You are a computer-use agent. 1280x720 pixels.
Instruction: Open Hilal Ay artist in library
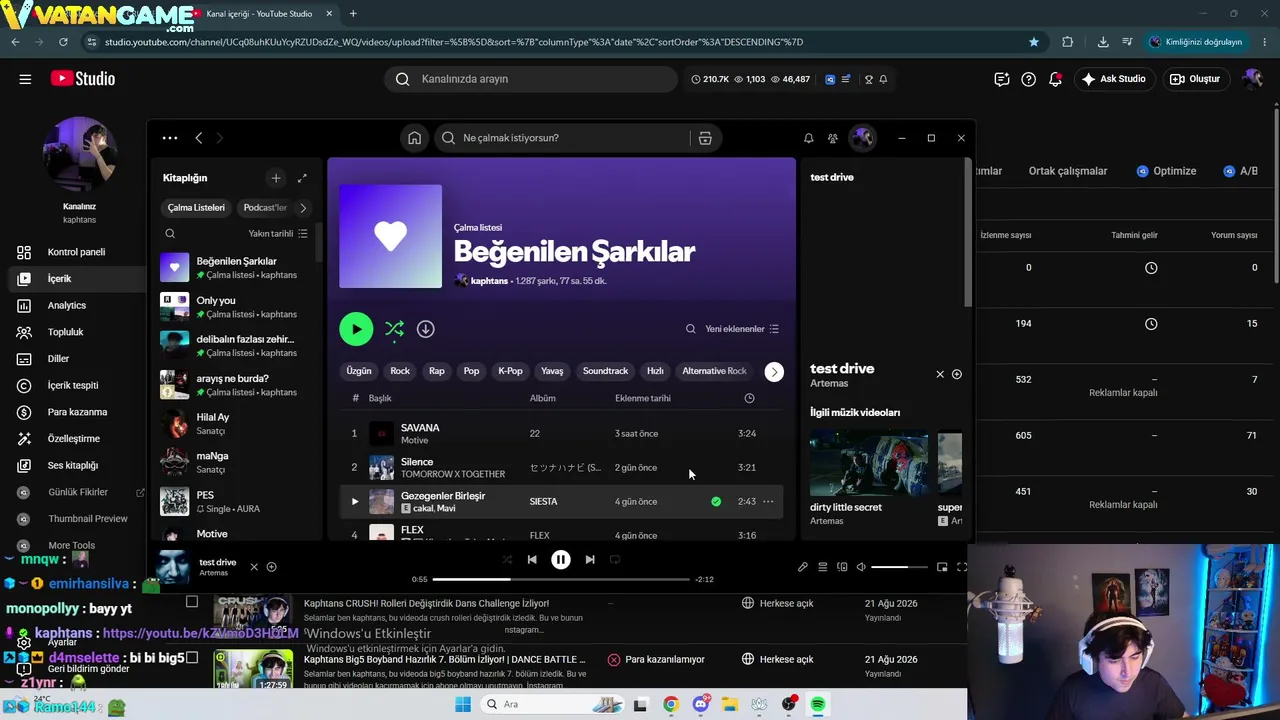pyautogui.click(x=236, y=424)
